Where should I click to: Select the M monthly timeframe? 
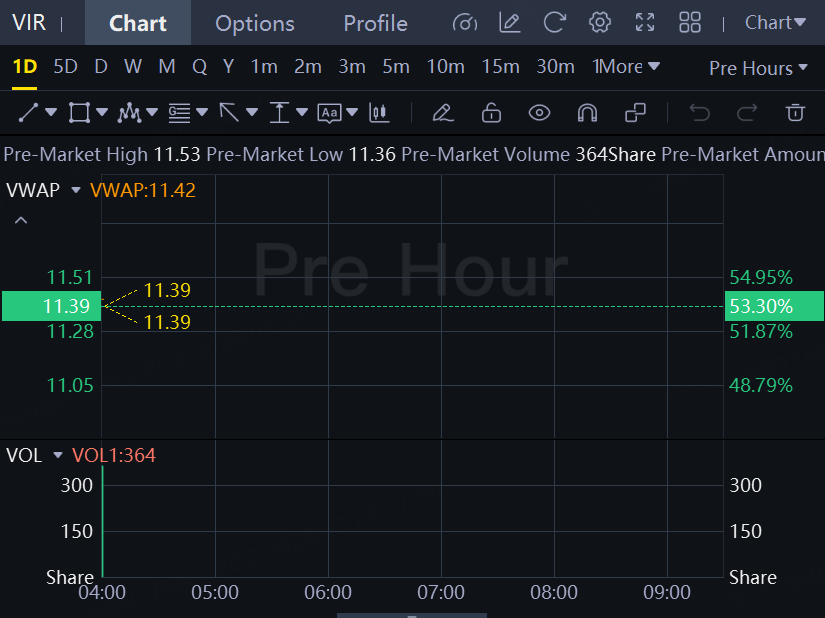167,67
